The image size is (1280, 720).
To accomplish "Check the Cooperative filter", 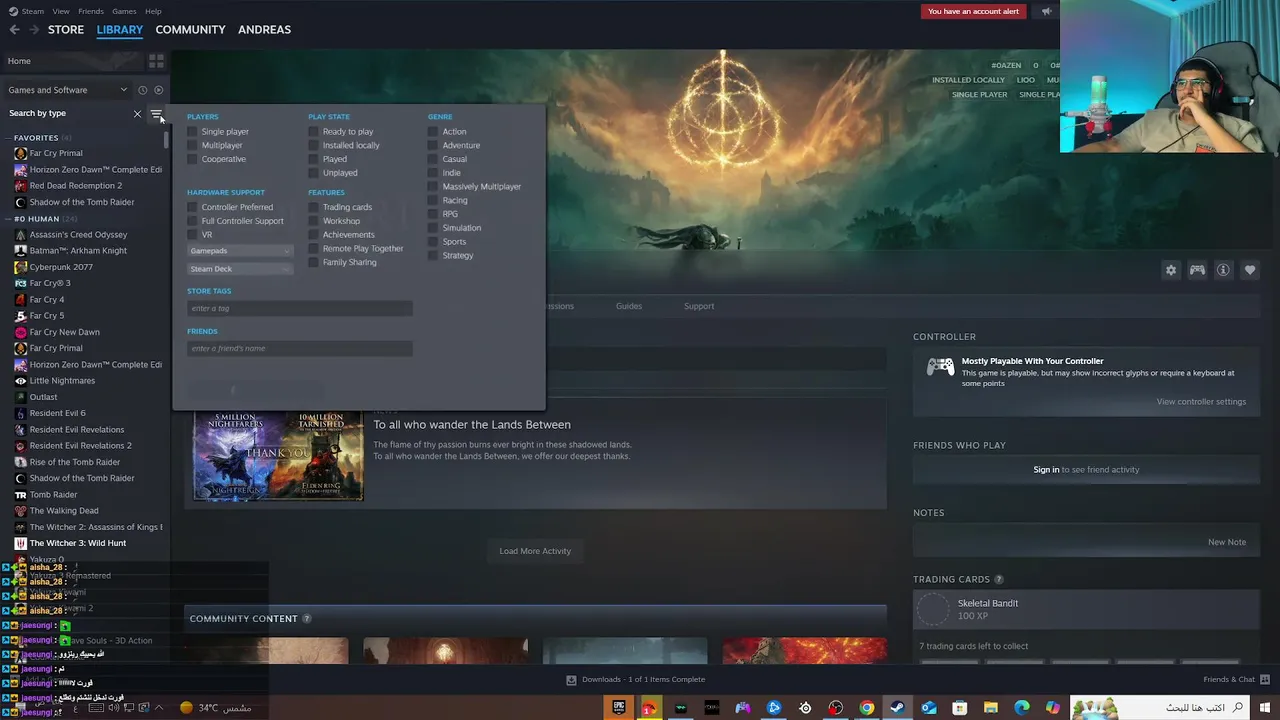I will click(193, 159).
